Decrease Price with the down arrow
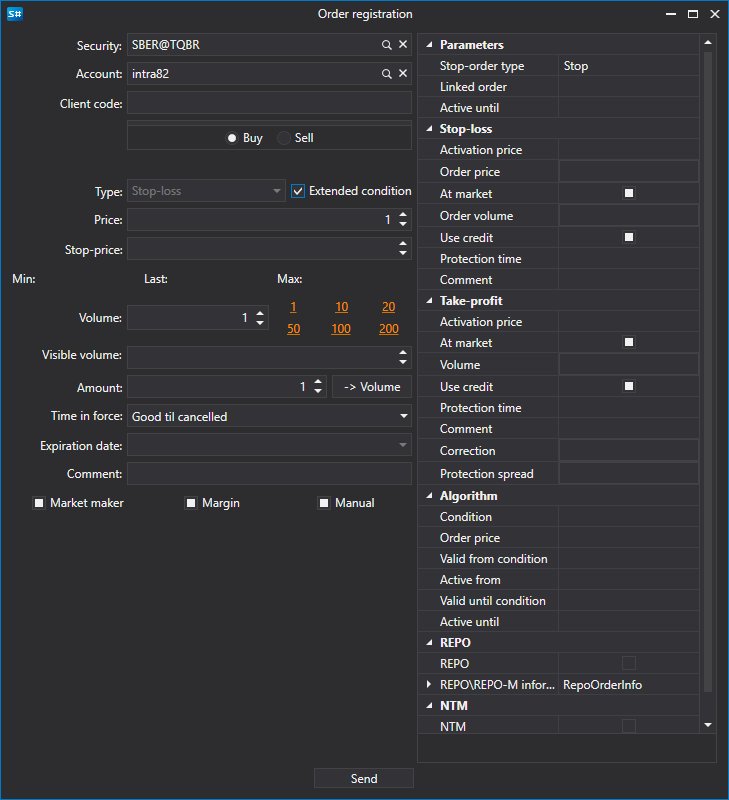 click(x=403, y=224)
